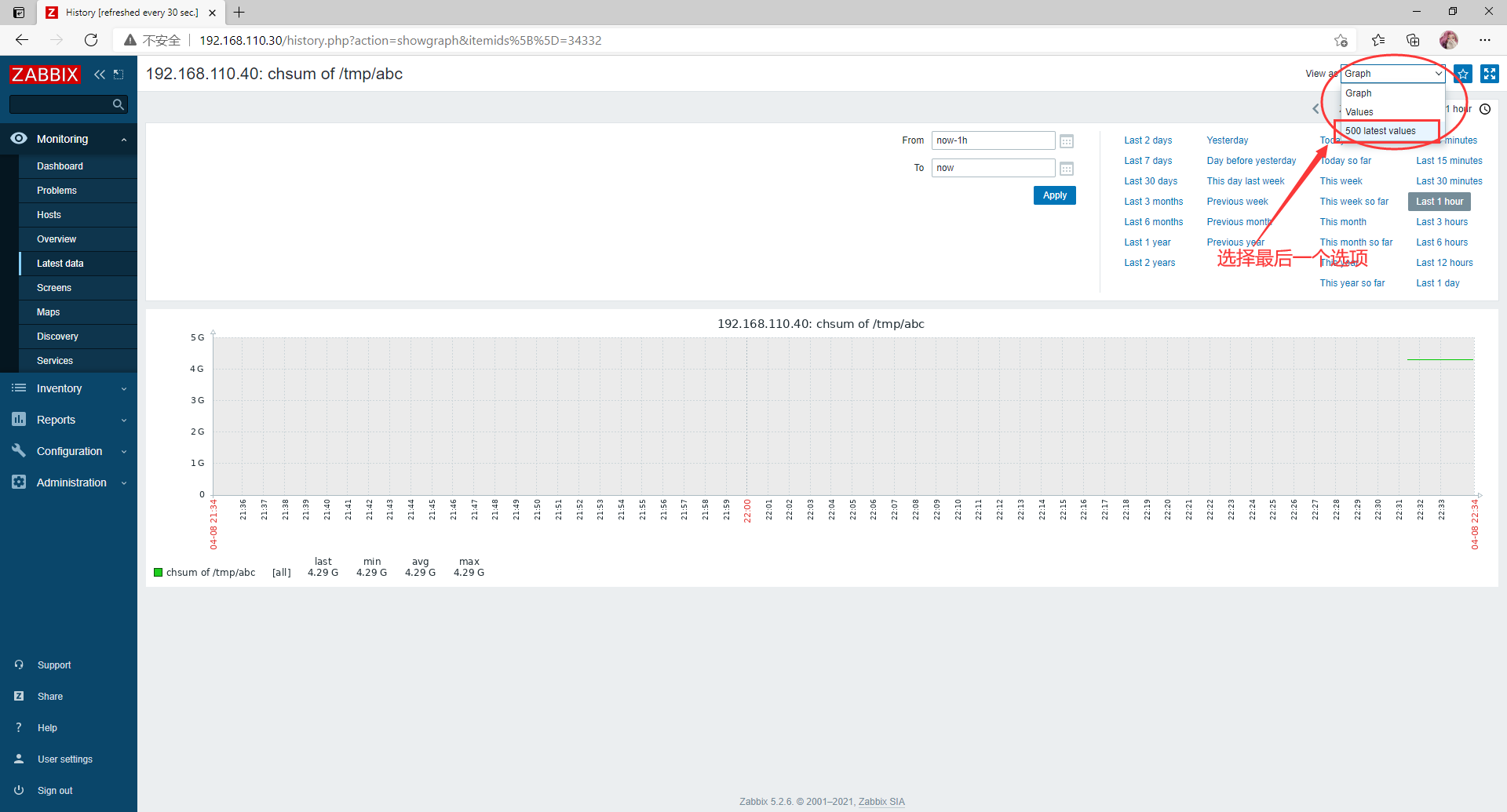The width and height of the screenshot is (1507, 812).
Task: Collapse the Monitoring menu section
Action: tap(124, 140)
